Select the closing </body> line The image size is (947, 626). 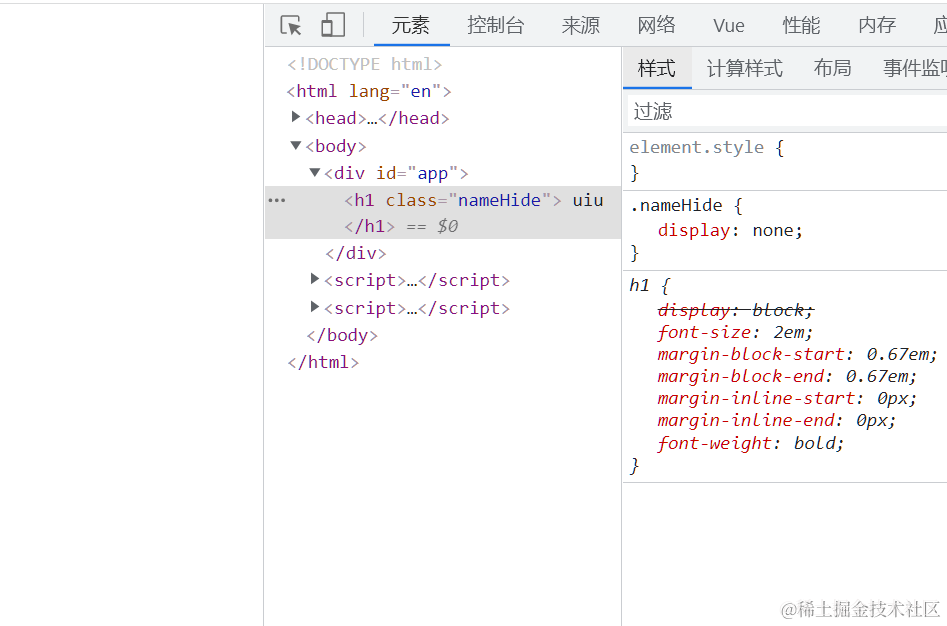342,335
